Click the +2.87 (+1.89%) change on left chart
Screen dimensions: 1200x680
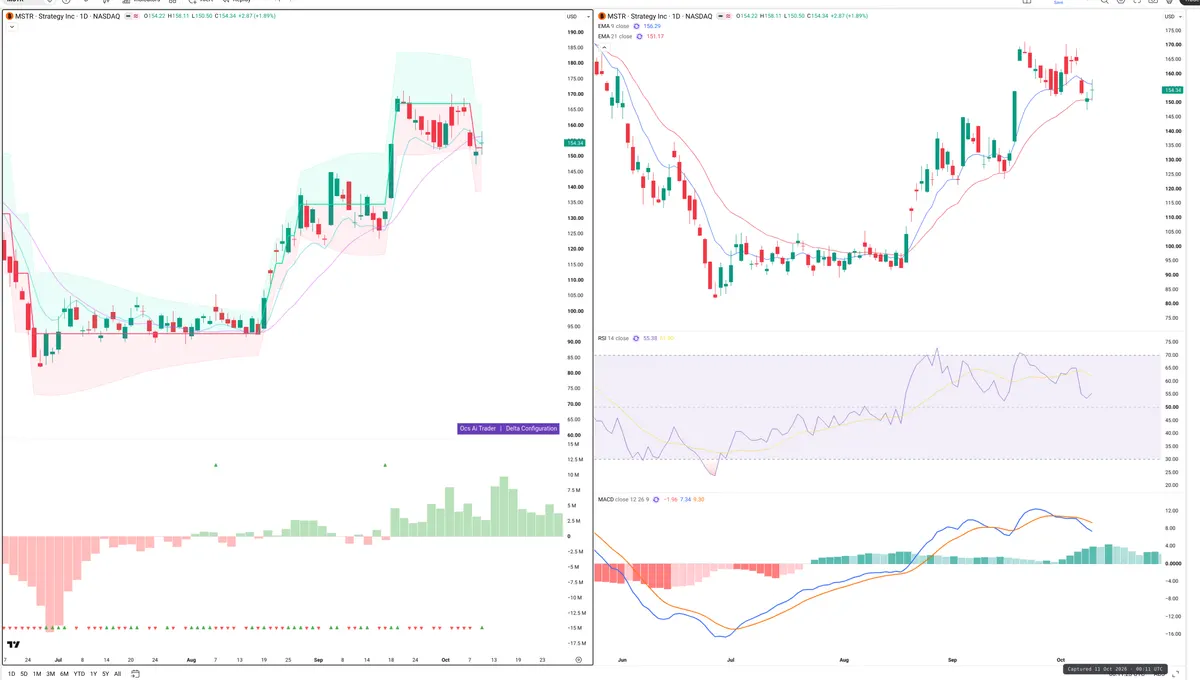coord(255,17)
